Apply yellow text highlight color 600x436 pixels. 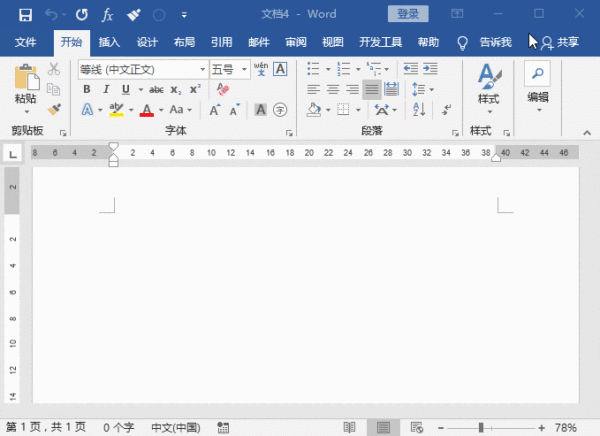[116, 110]
